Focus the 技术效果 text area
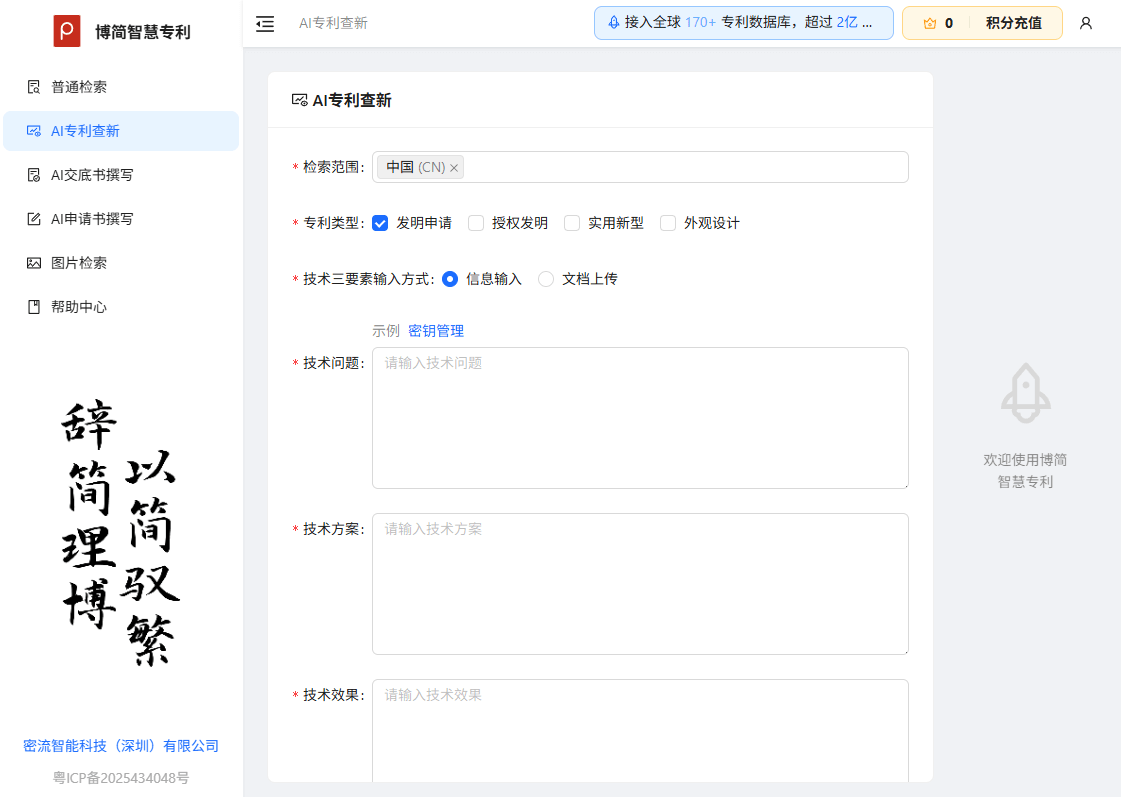Viewport: 1121px width, 797px height. pos(640,731)
